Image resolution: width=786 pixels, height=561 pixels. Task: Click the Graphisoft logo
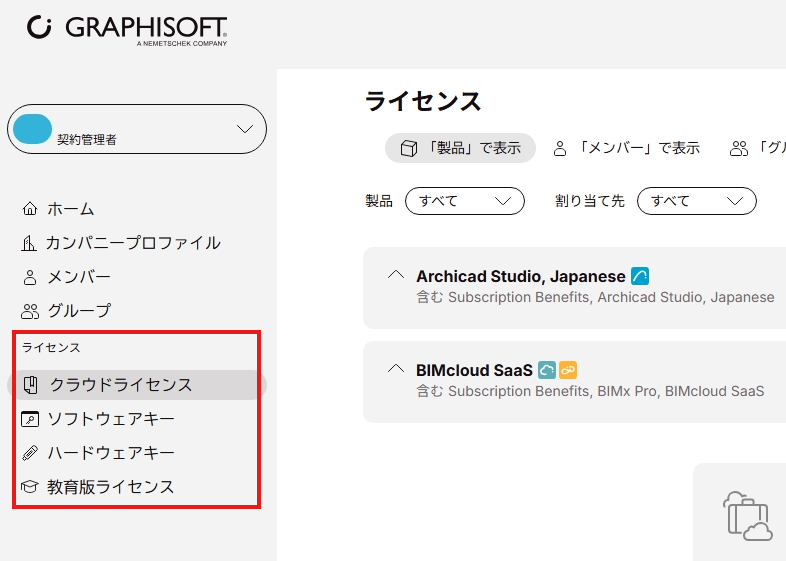[x=127, y=31]
